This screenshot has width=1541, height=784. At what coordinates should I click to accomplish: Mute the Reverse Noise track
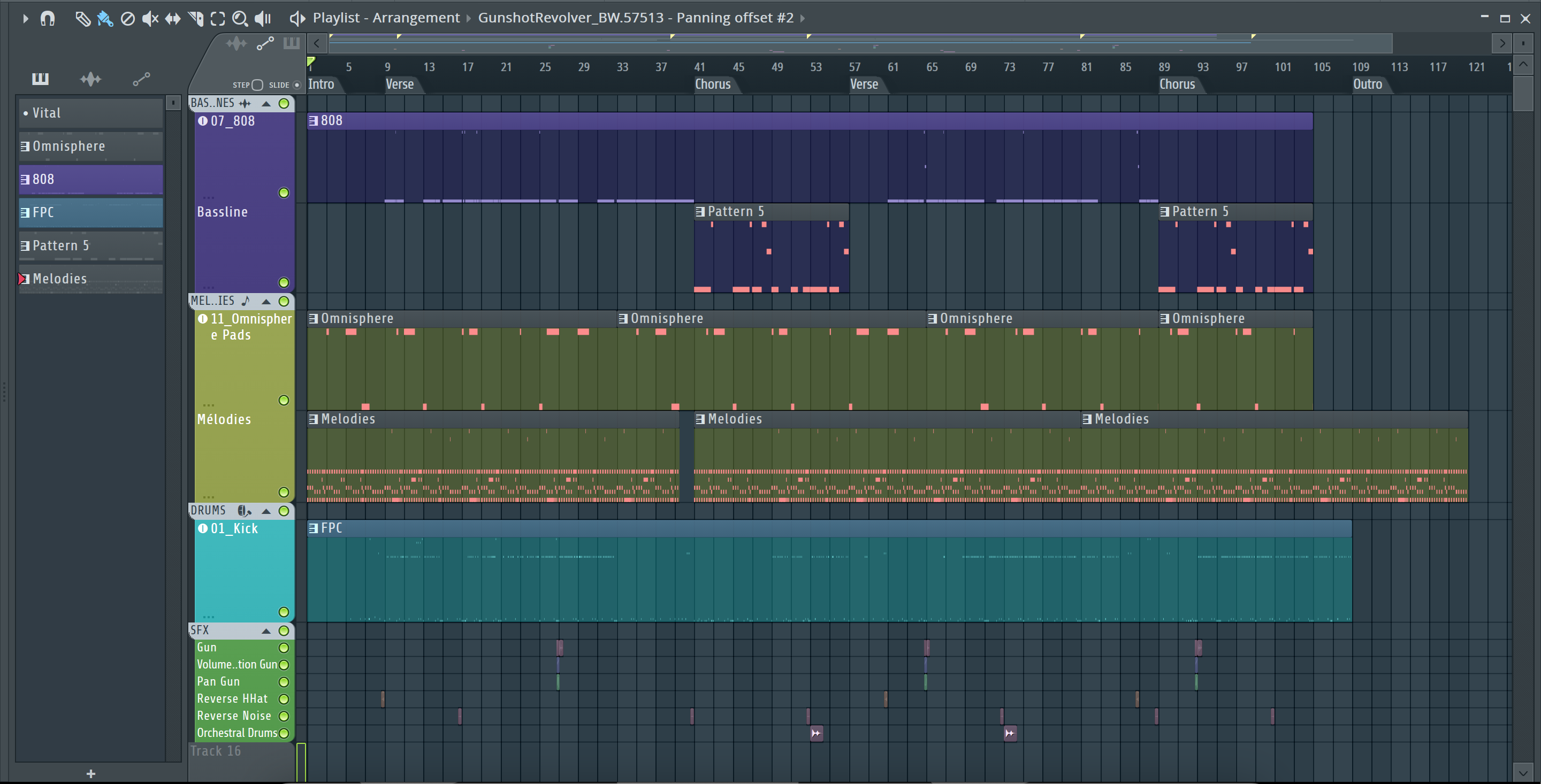click(284, 716)
